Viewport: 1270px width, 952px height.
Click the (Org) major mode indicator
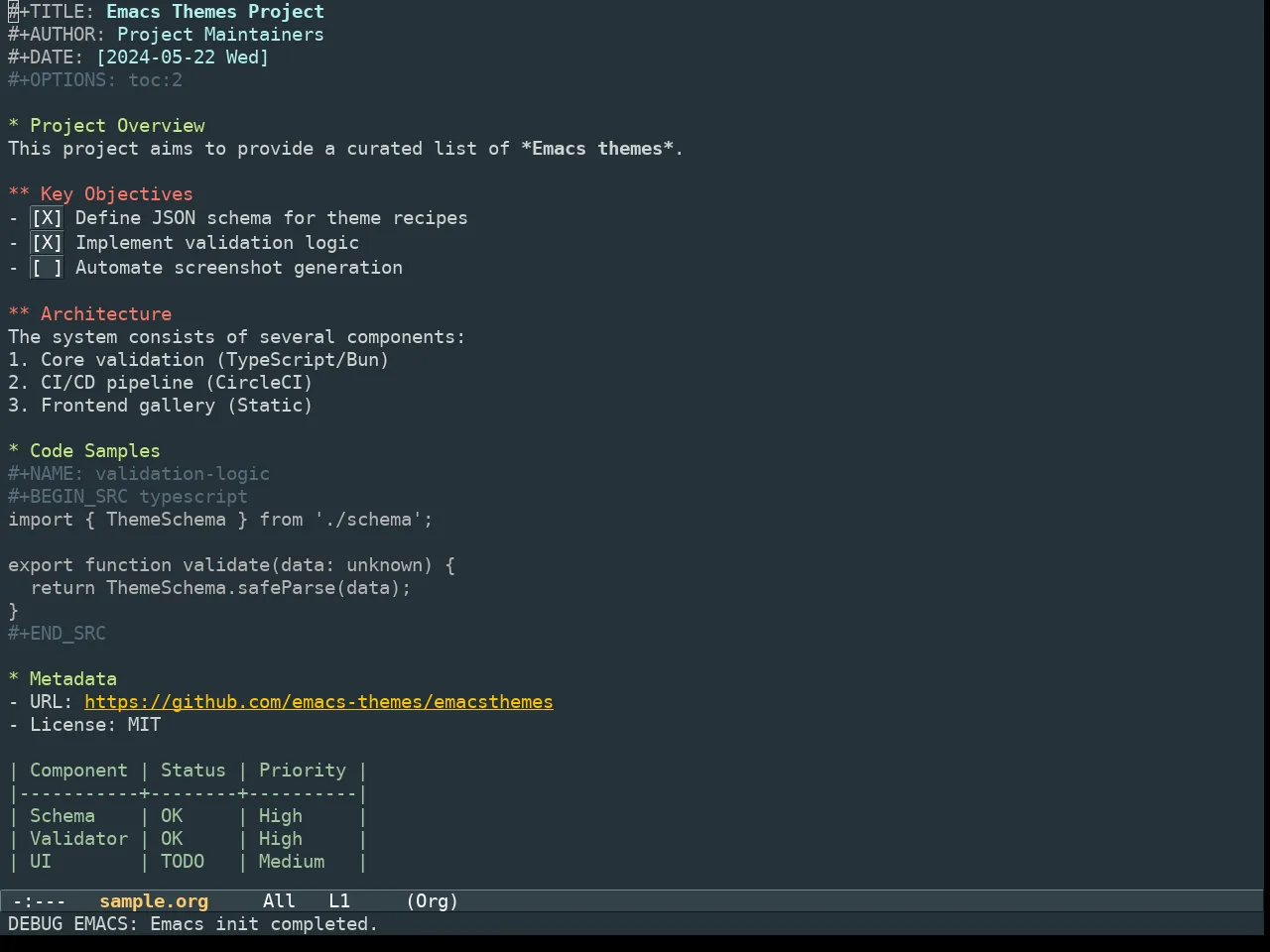point(433,901)
